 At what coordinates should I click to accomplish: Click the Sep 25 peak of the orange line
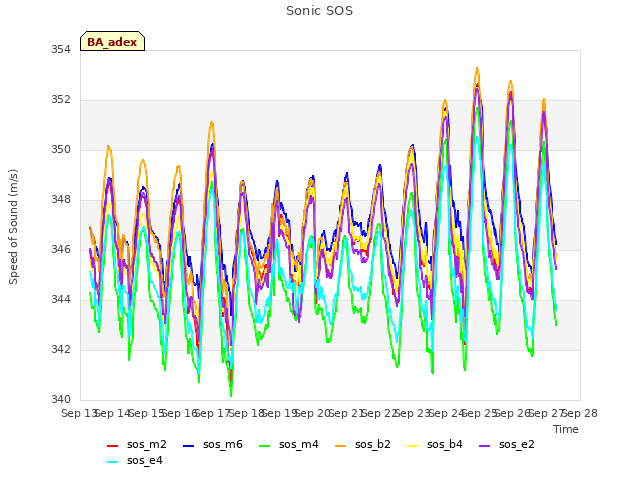(477, 69)
